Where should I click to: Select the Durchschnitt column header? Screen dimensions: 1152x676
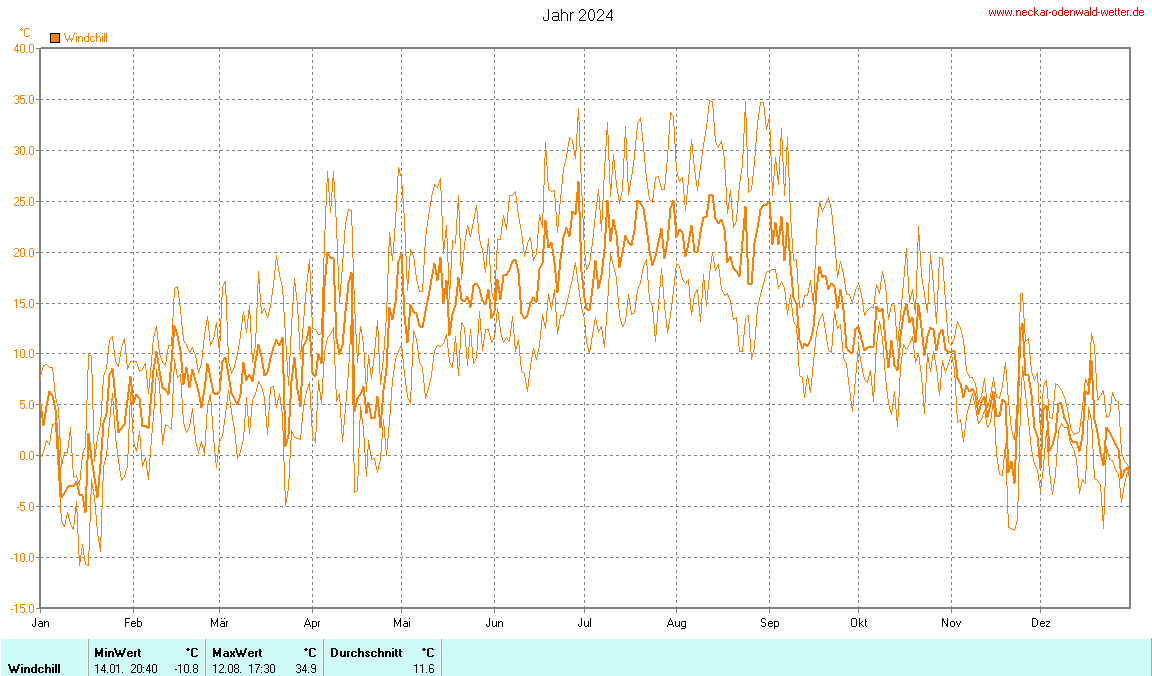click(366, 652)
